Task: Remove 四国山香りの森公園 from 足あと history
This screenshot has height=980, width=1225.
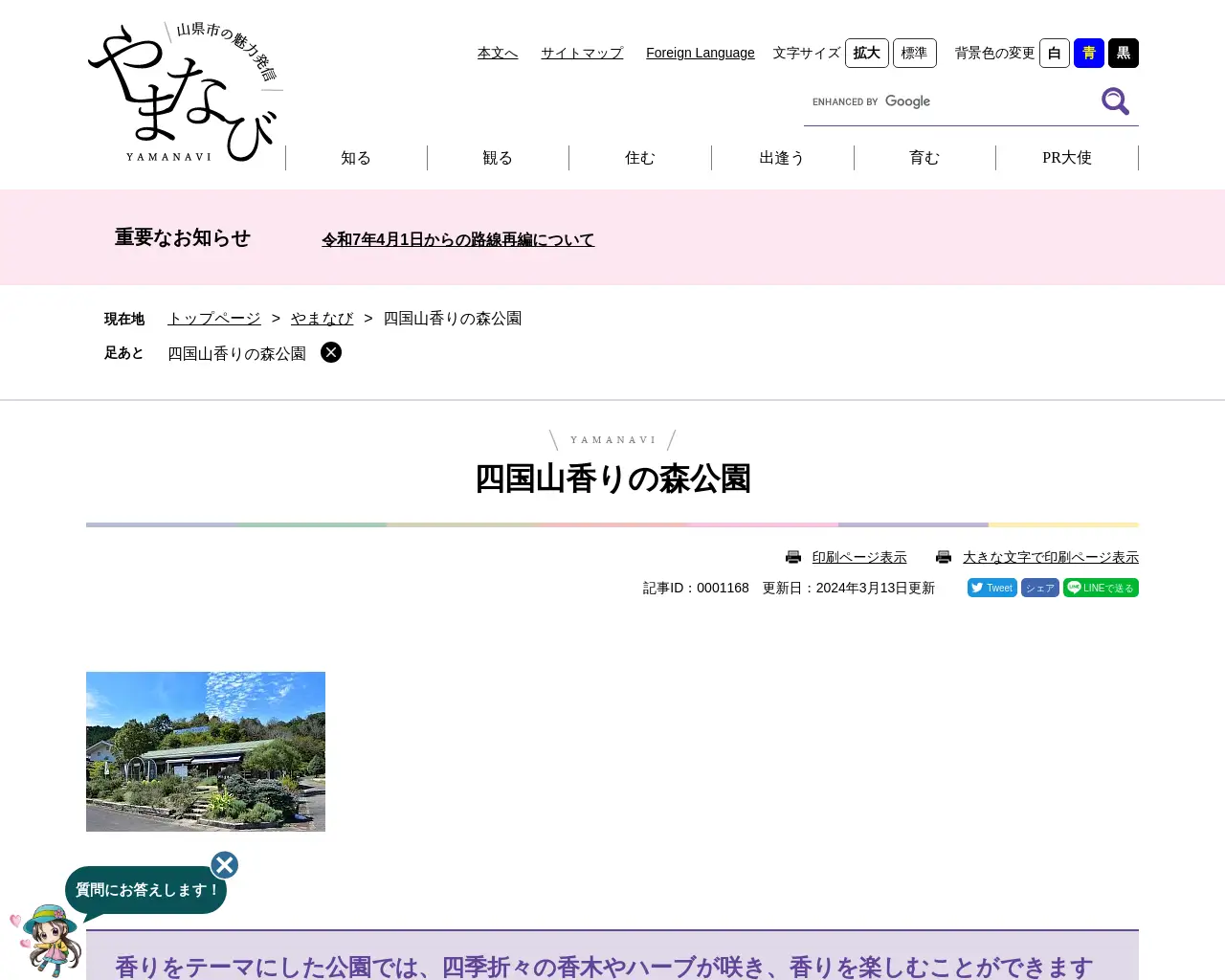Action: pyautogui.click(x=330, y=352)
